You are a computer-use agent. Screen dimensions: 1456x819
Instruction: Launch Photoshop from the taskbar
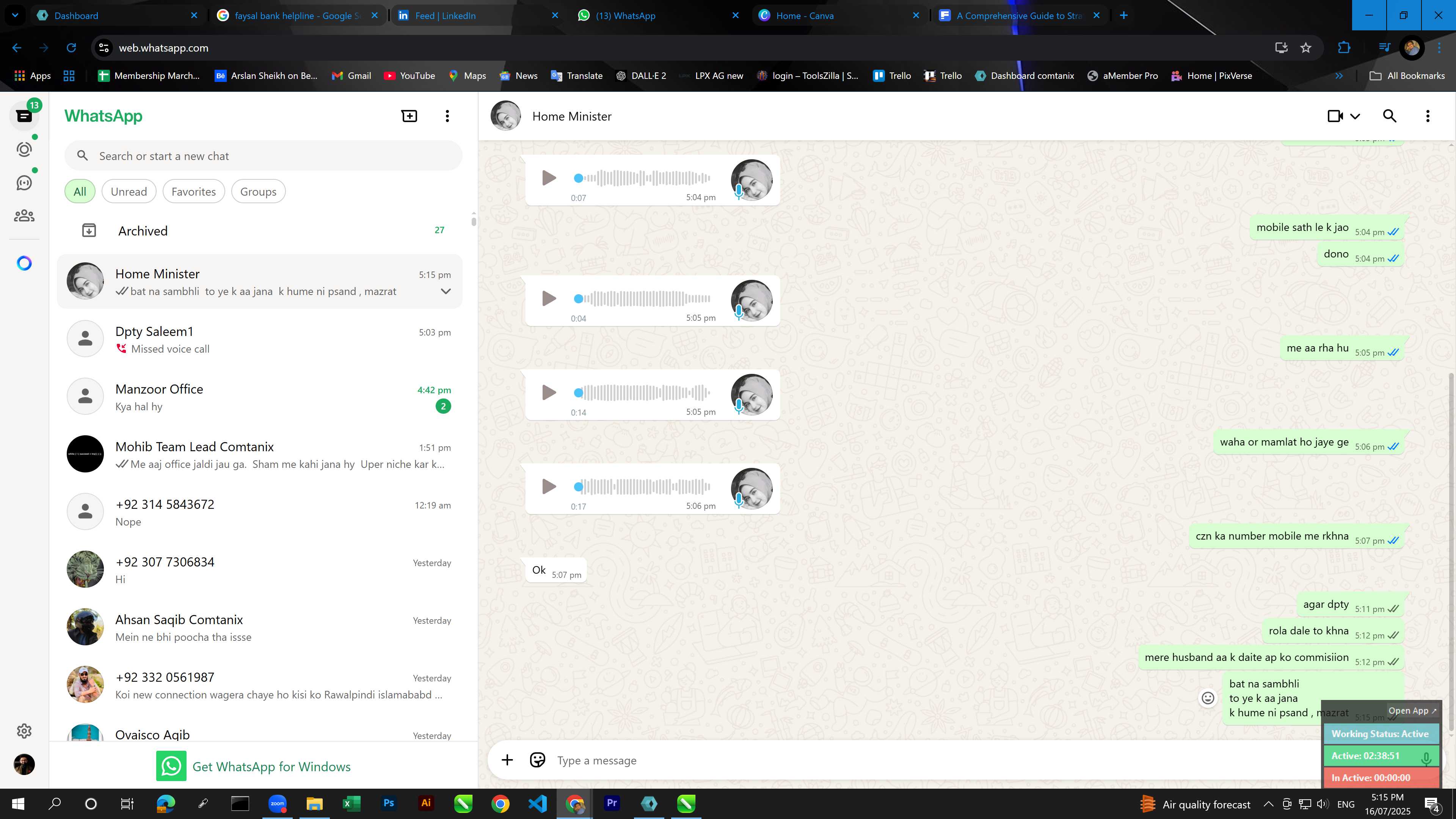click(x=388, y=803)
